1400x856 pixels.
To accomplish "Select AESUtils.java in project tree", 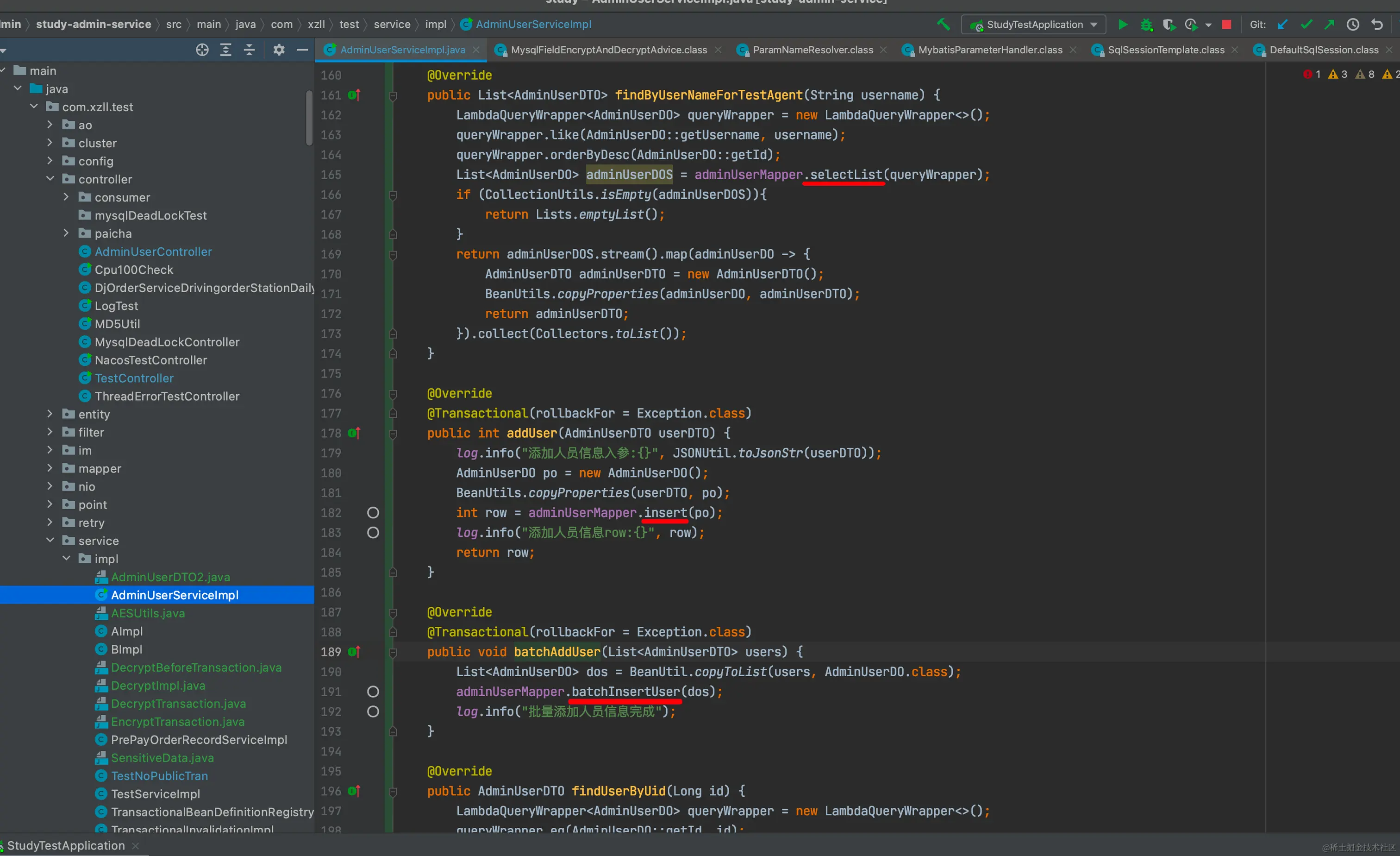I will point(148,613).
